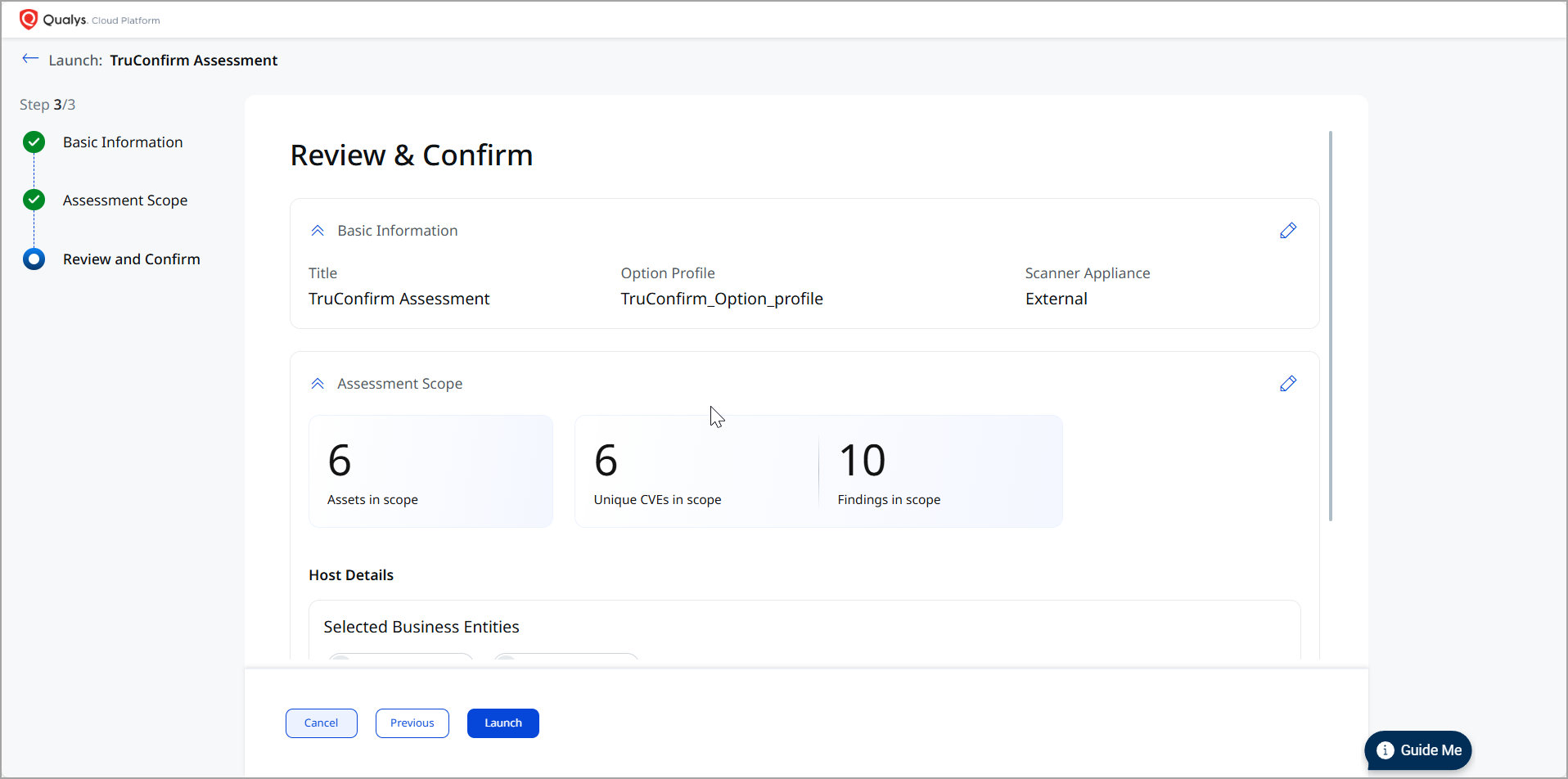Click the vertical scrollbar in review panel
The image size is (1568, 779).
coord(1331,327)
